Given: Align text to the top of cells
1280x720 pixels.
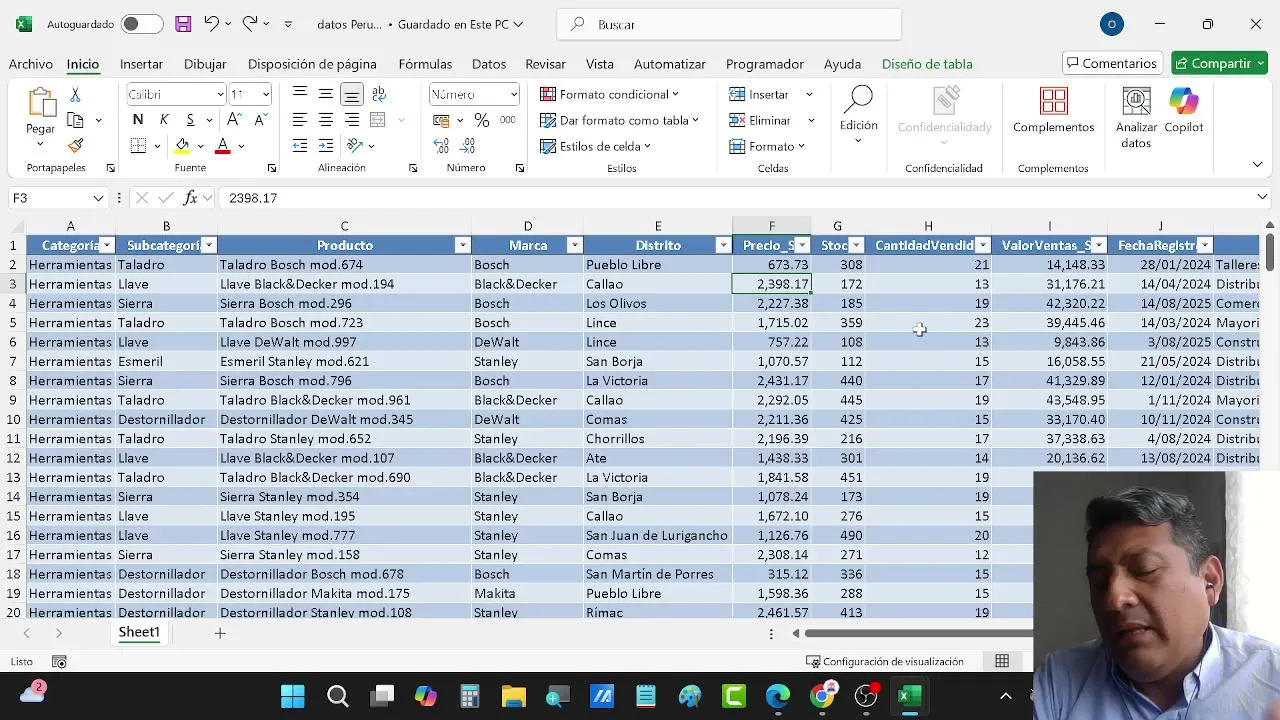Looking at the screenshot, I should click(299, 94).
